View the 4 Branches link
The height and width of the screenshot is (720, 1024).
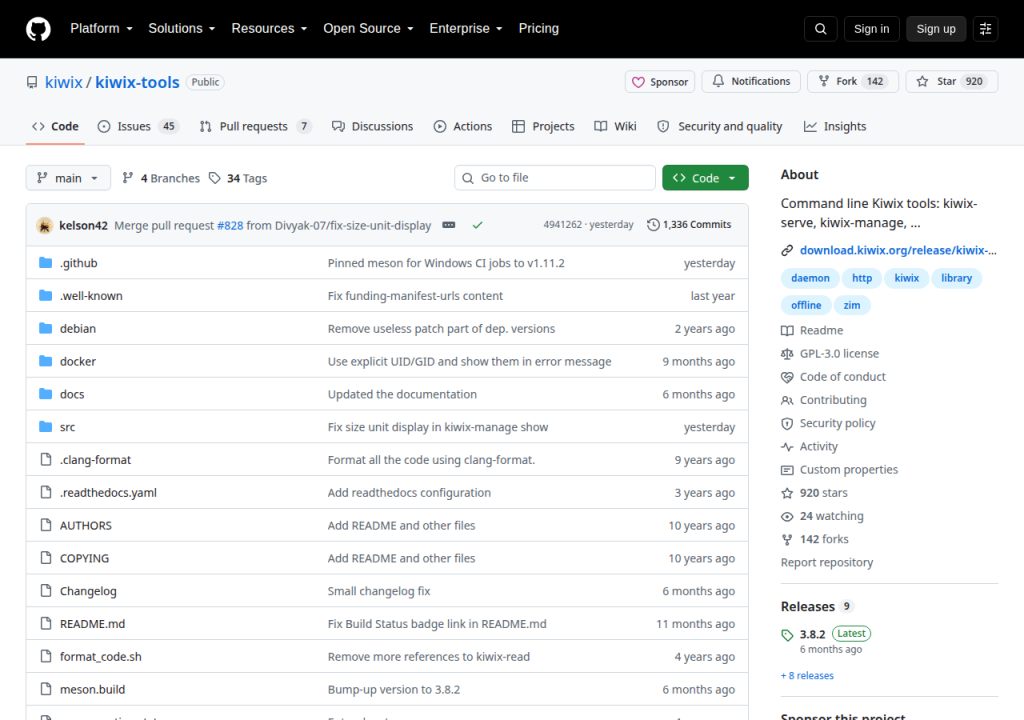coord(161,178)
